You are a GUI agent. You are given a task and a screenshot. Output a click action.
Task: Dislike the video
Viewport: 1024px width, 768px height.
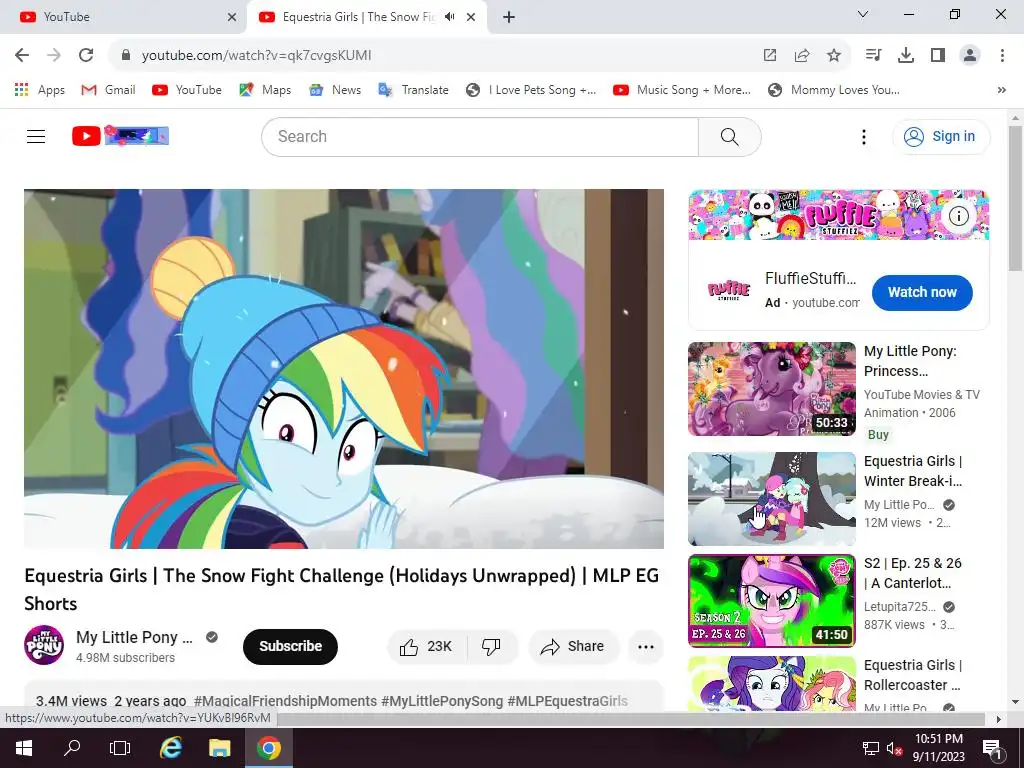492,647
